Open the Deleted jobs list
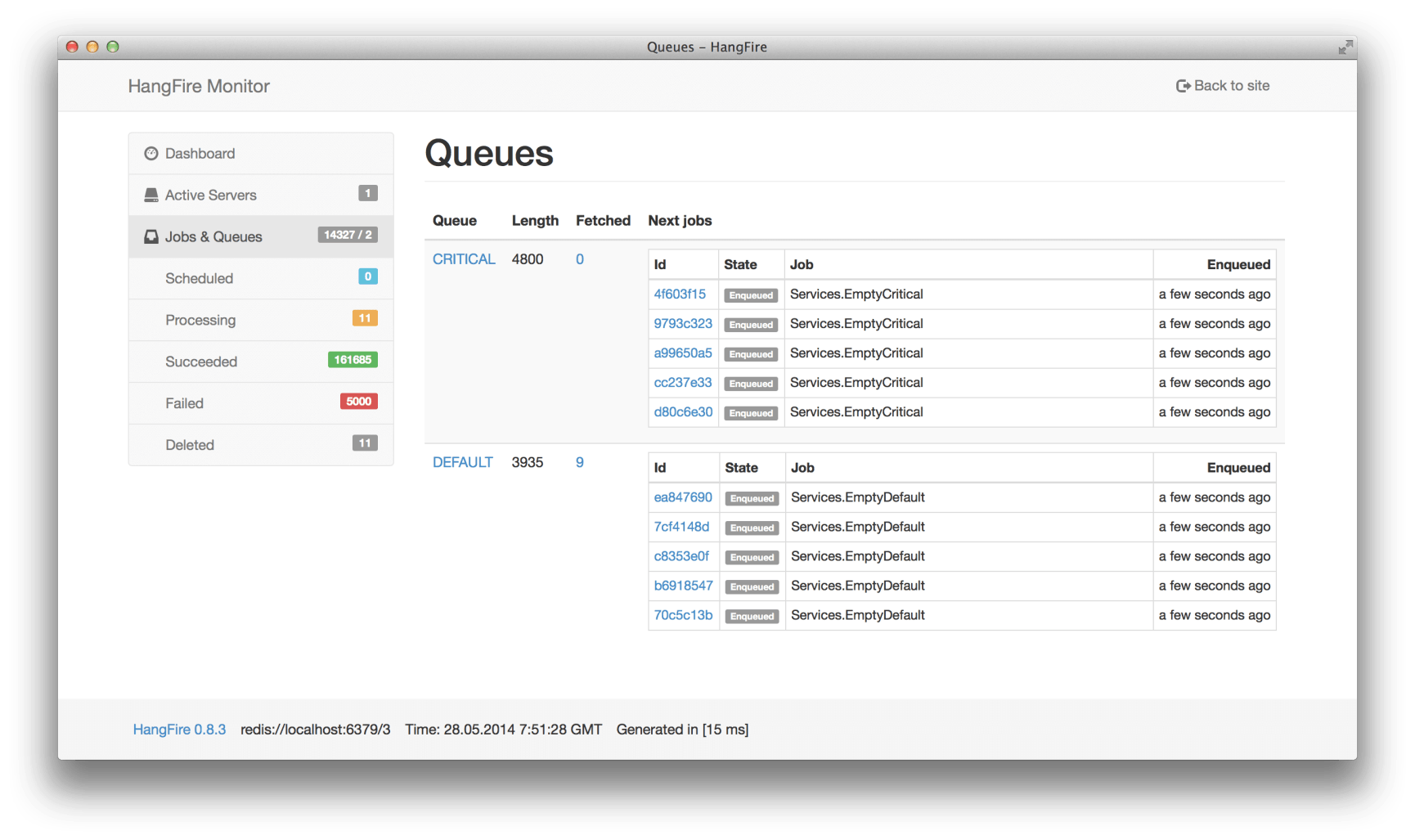 (x=261, y=445)
